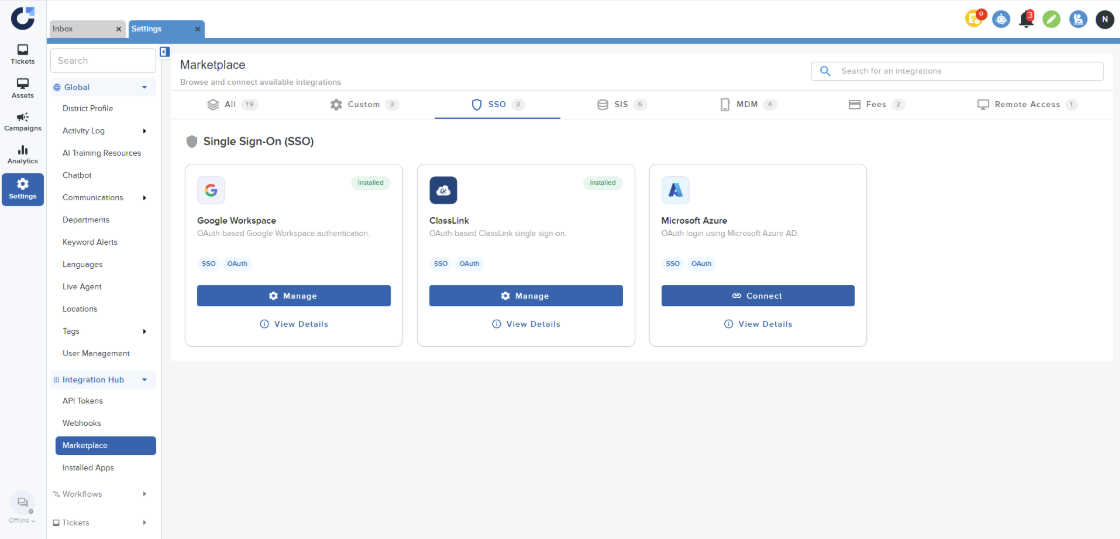Select the Remote Access tab
1120x539 pixels.
pos(1027,104)
